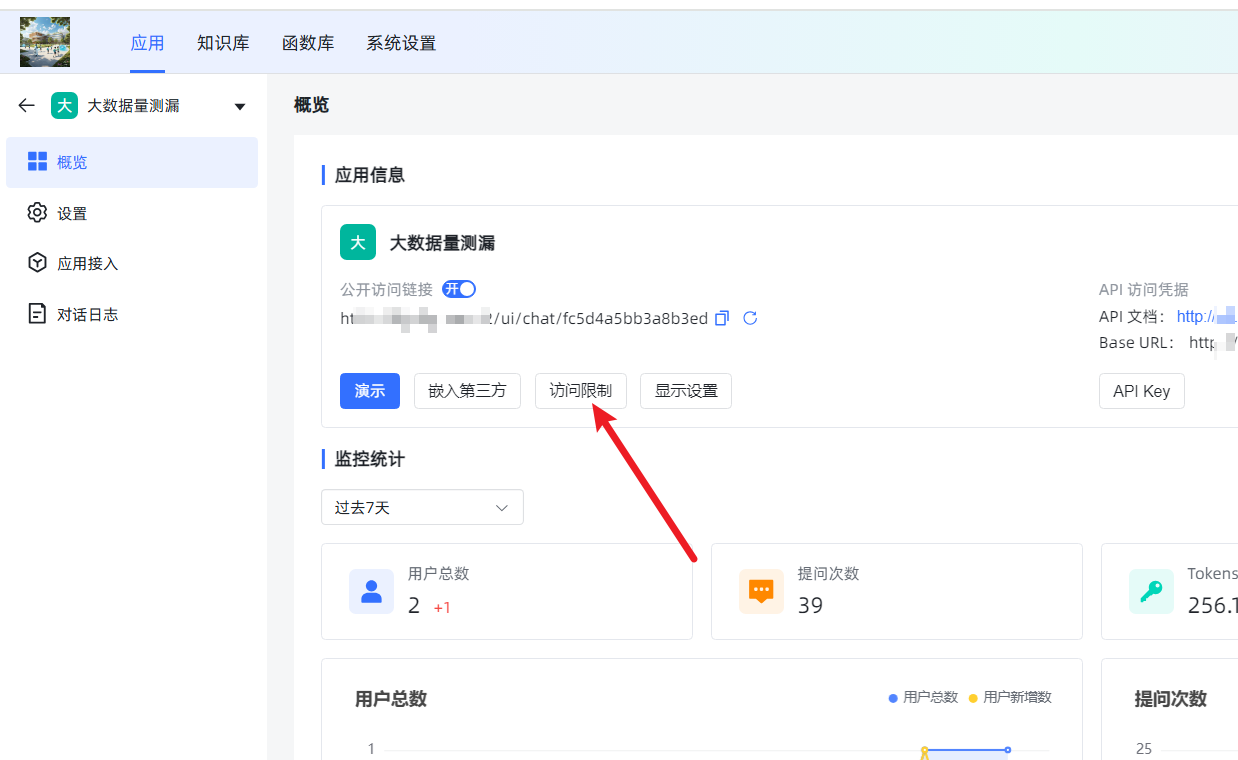Image resolution: width=1238 pixels, height=760 pixels.
Task: Click the blue 演示 button
Action: pos(370,391)
